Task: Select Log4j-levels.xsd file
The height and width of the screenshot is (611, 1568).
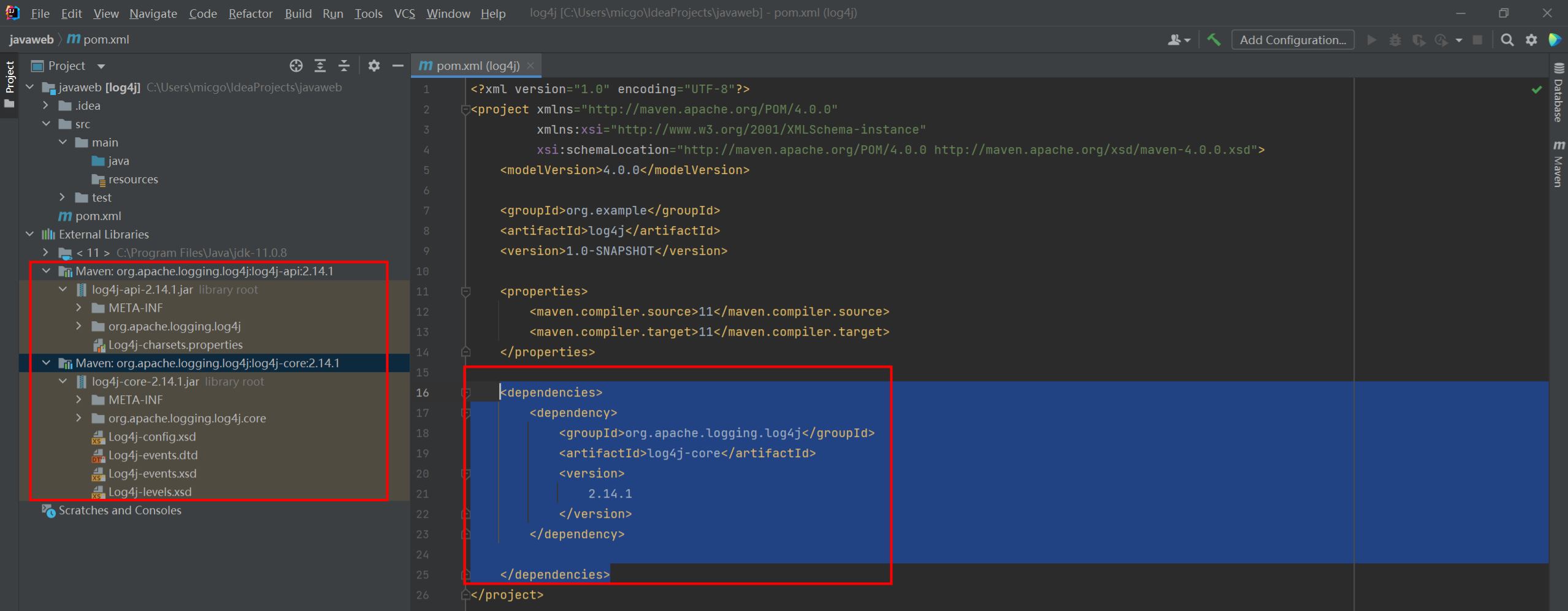Action: click(x=142, y=491)
